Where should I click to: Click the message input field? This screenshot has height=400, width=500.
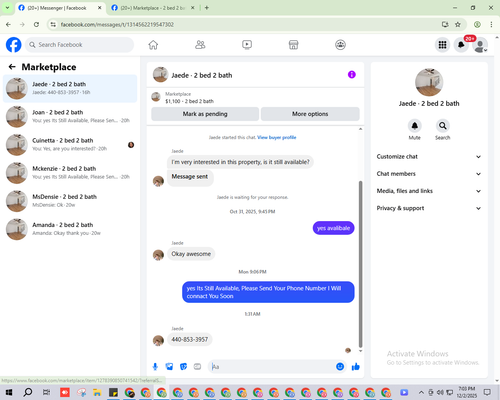pyautogui.click(x=273, y=367)
